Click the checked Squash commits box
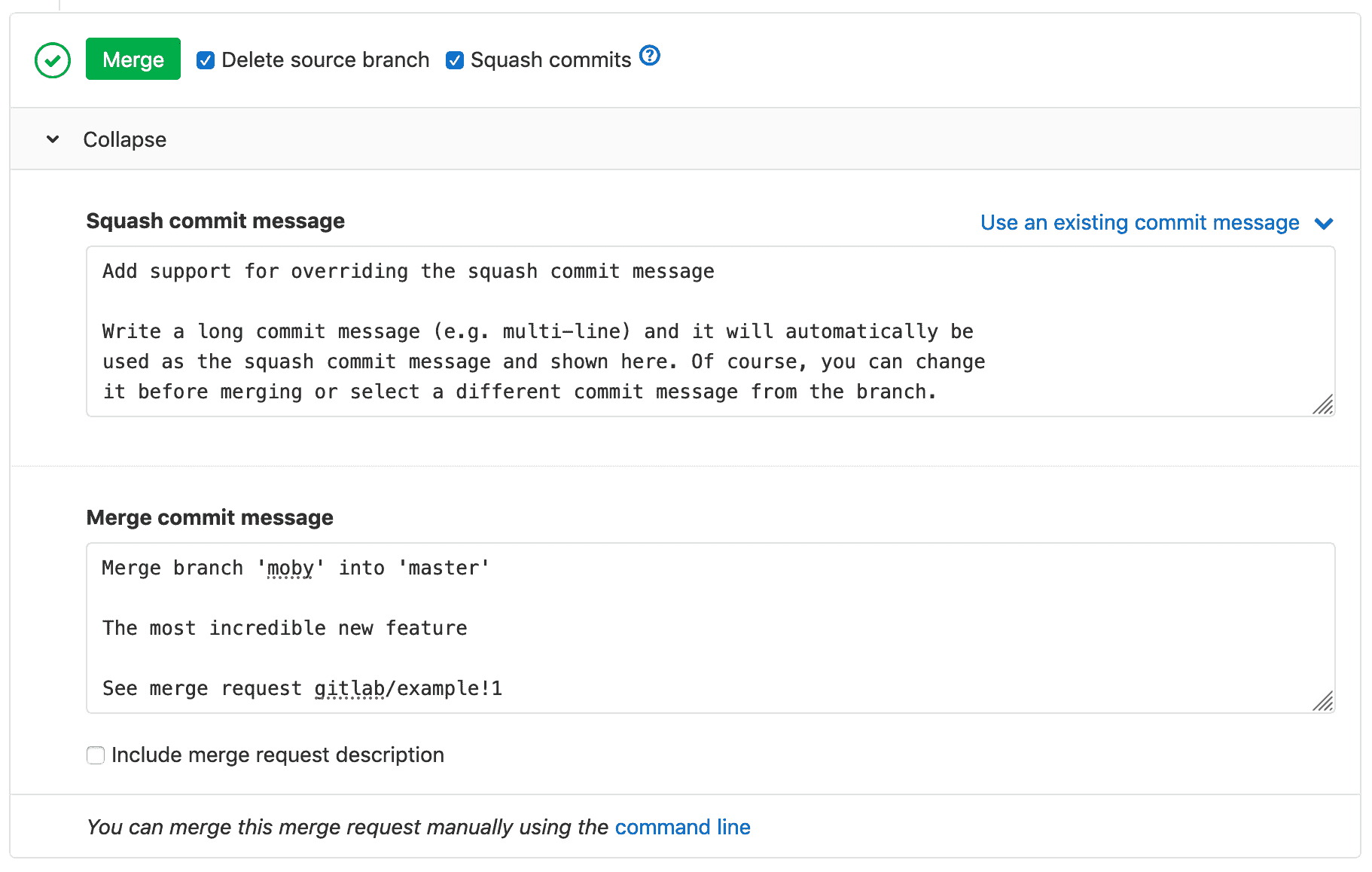 pos(454,60)
